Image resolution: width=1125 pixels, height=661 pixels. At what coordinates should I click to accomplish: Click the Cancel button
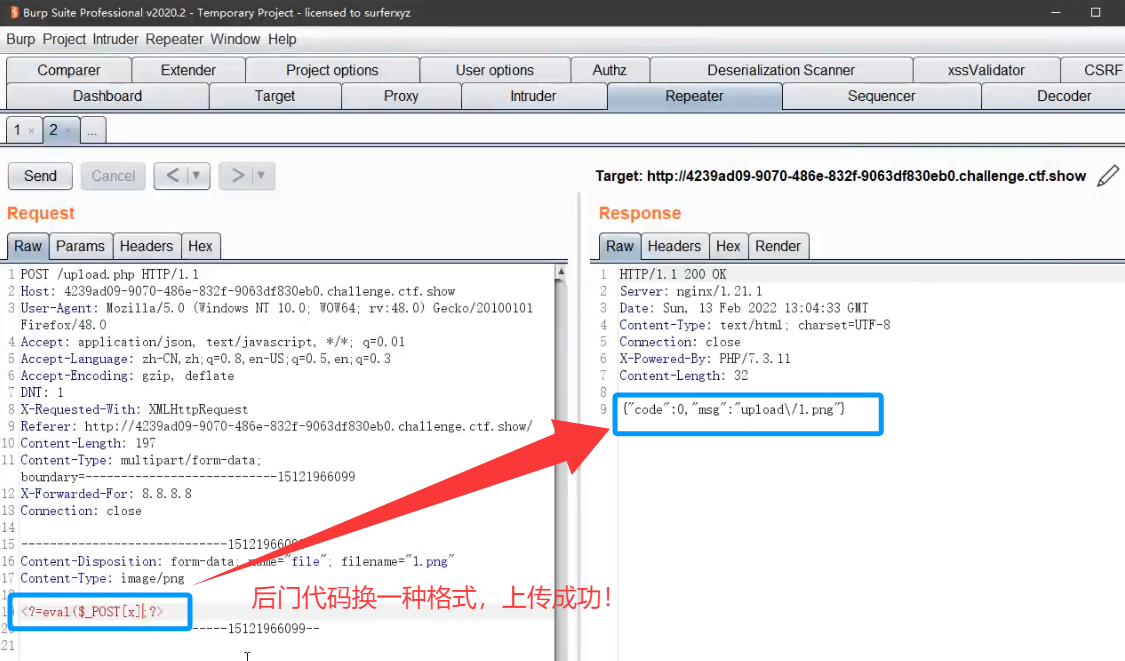[x=113, y=176]
